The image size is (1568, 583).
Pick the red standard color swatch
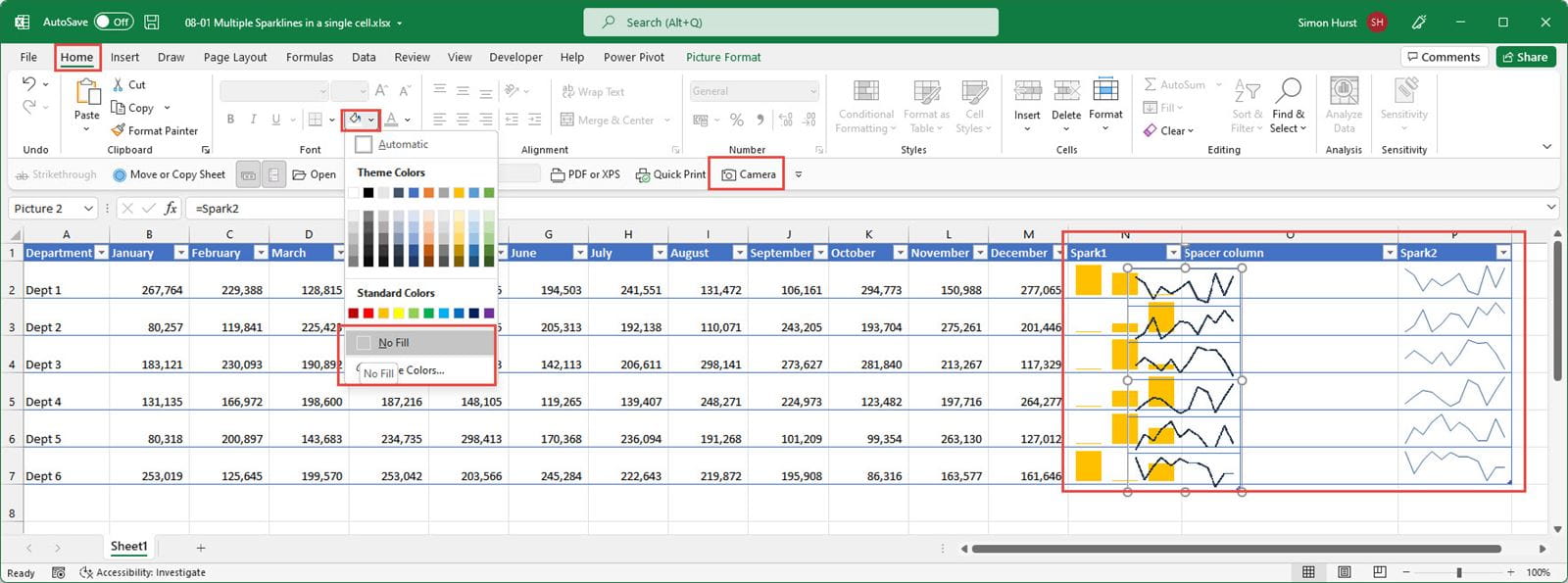(368, 314)
